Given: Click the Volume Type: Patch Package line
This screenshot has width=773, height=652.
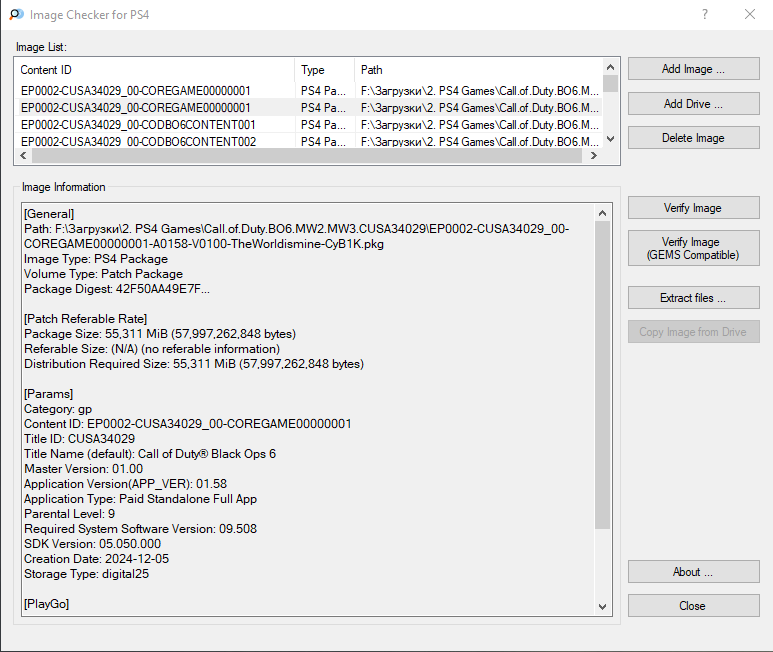Looking at the screenshot, I should click(x=103, y=274).
